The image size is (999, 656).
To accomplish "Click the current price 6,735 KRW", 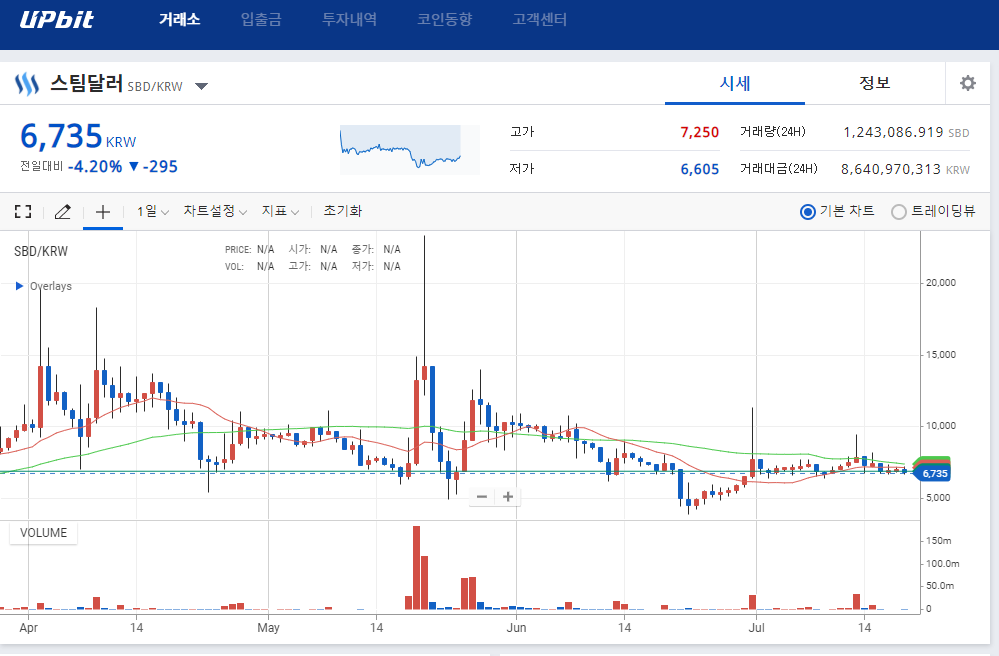I will (78, 136).
